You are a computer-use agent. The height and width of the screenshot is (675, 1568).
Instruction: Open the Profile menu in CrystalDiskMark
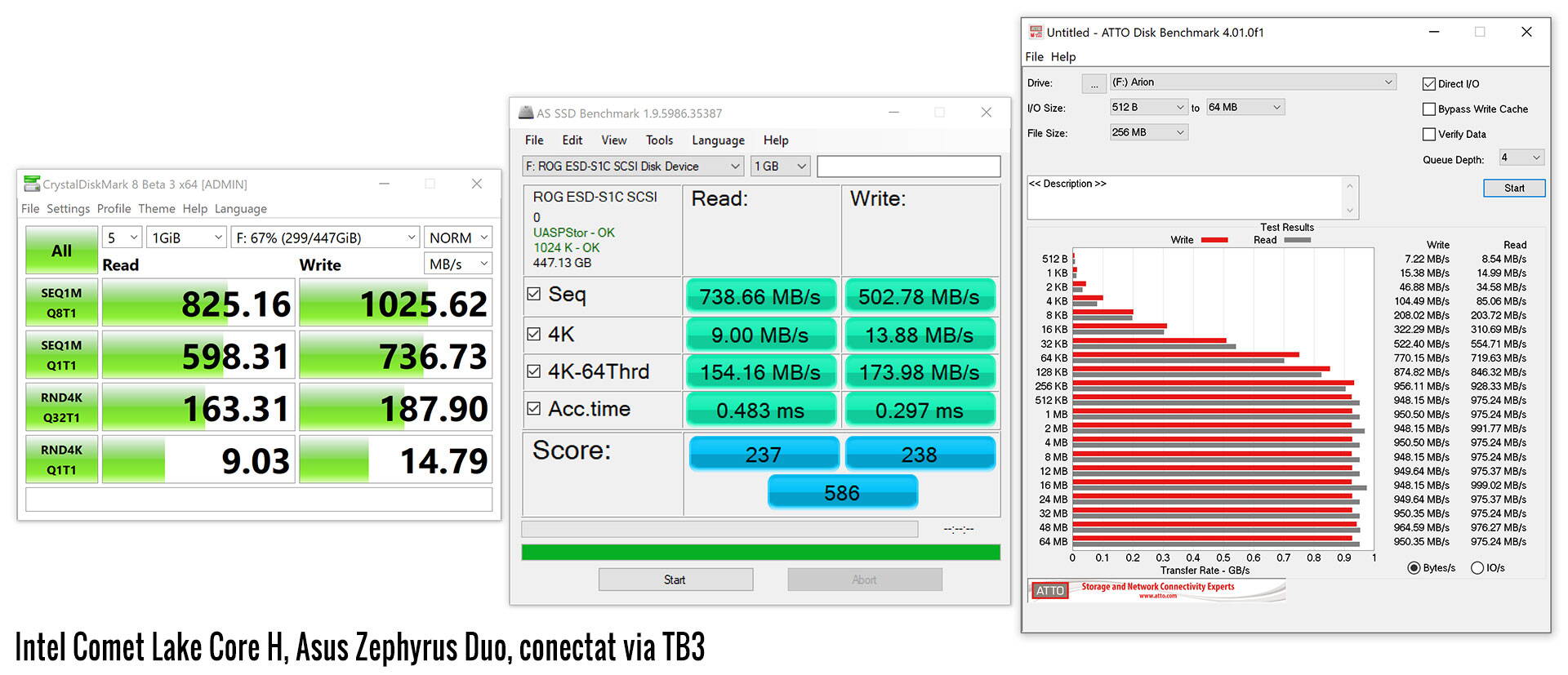click(114, 209)
